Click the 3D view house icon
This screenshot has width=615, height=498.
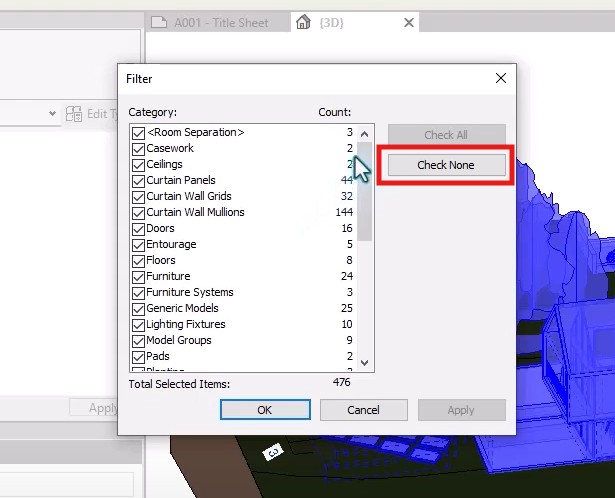[x=304, y=22]
